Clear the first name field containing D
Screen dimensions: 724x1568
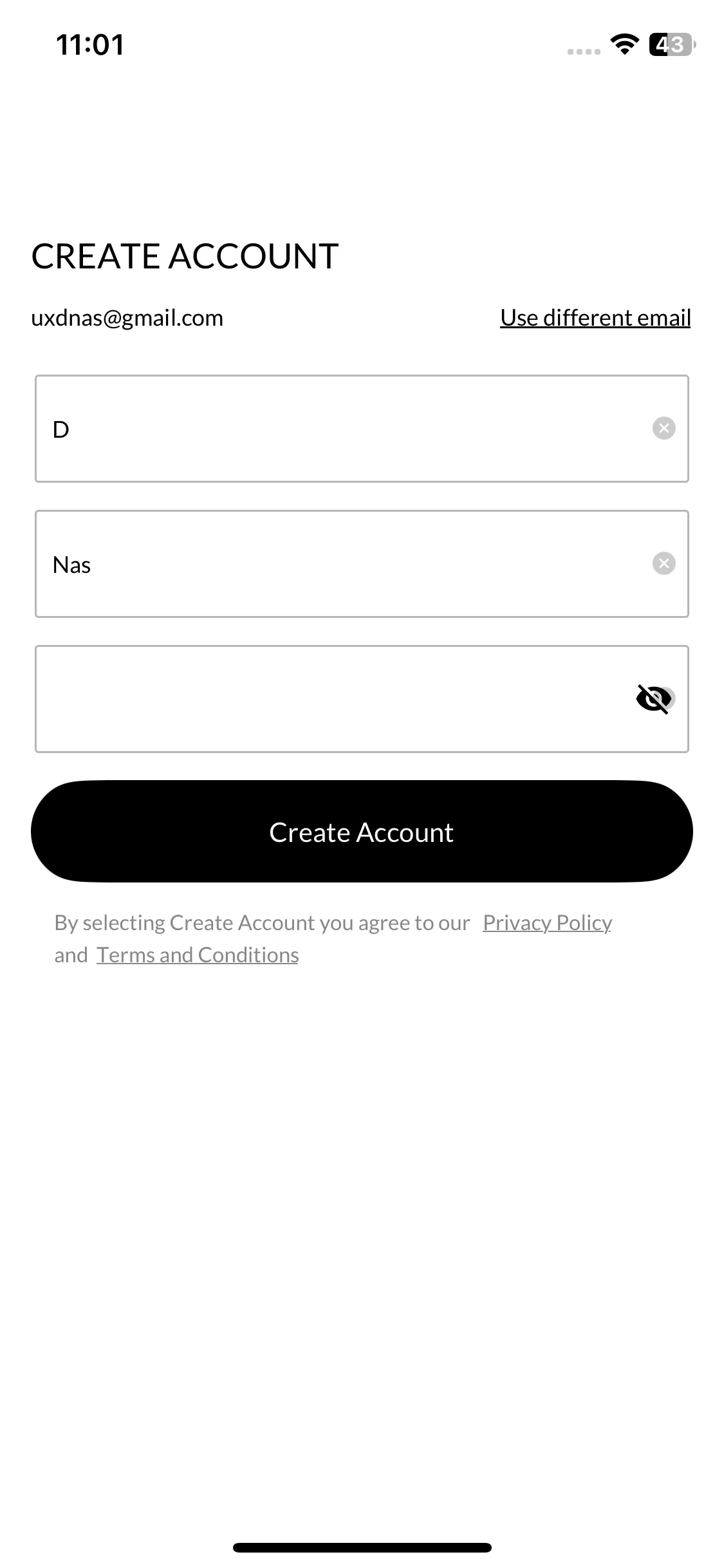664,428
